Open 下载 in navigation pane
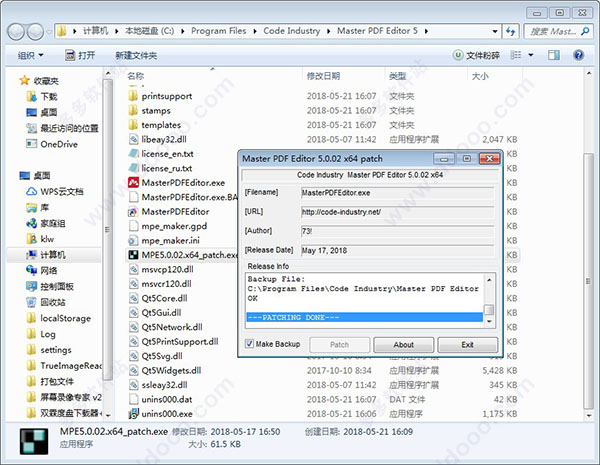Screen dimensions: 600x465 coord(49,96)
